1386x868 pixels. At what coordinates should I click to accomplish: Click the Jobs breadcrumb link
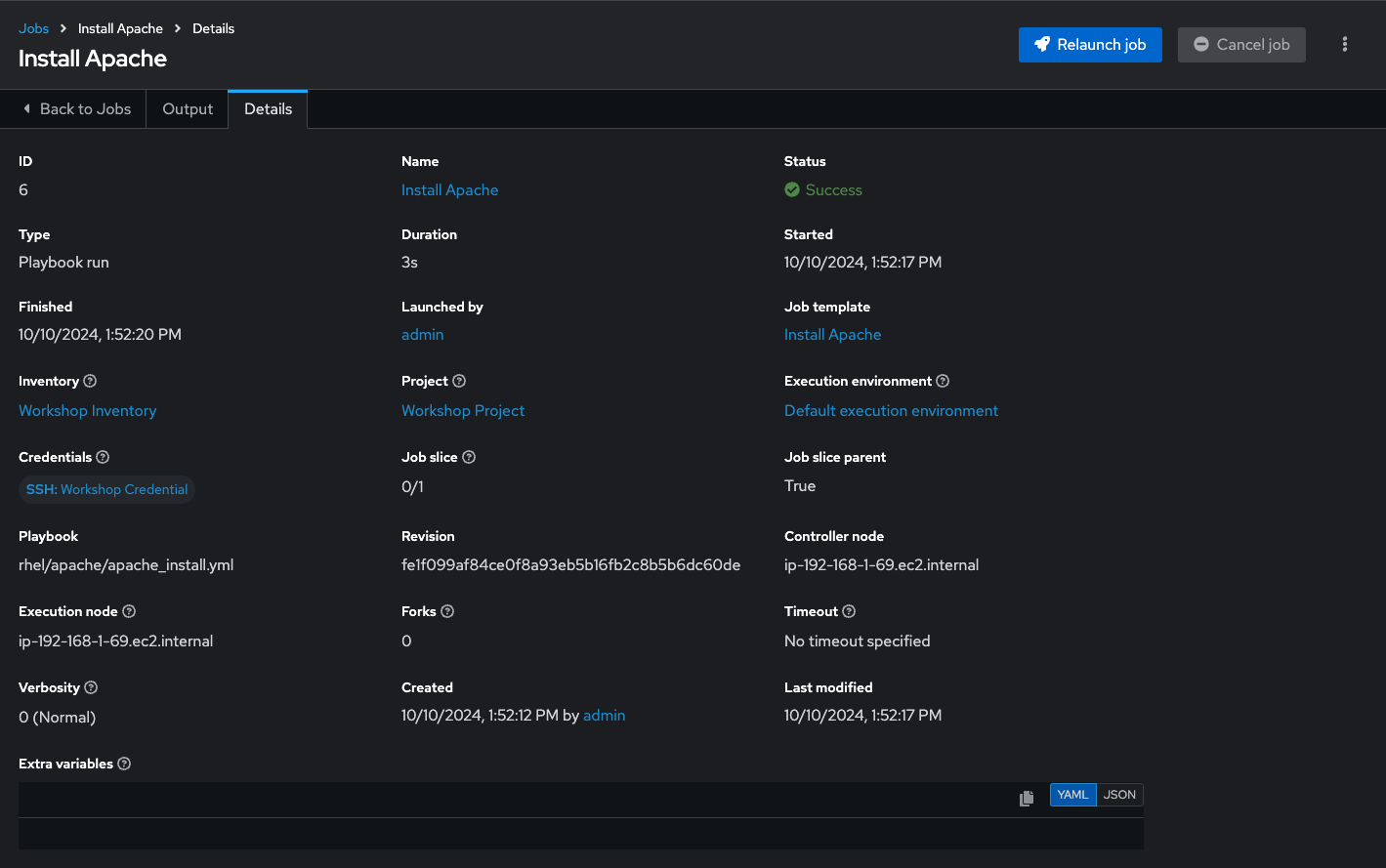click(33, 28)
